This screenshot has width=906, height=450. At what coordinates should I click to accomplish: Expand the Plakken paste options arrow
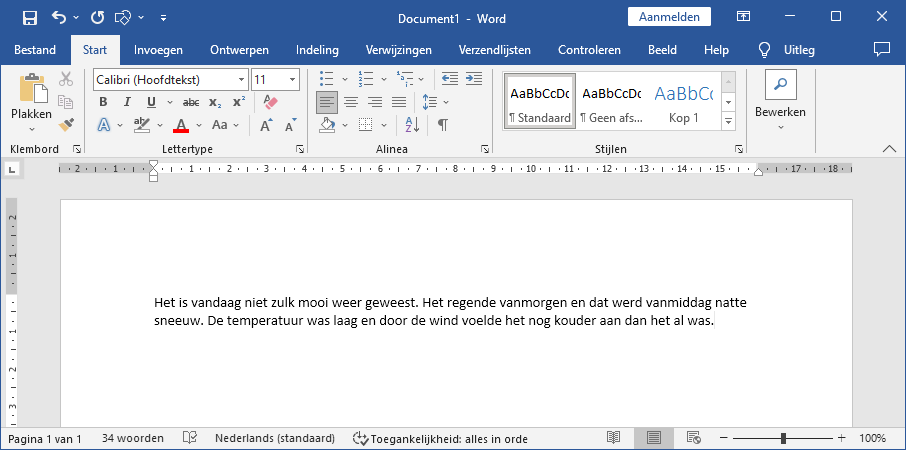(x=31, y=128)
